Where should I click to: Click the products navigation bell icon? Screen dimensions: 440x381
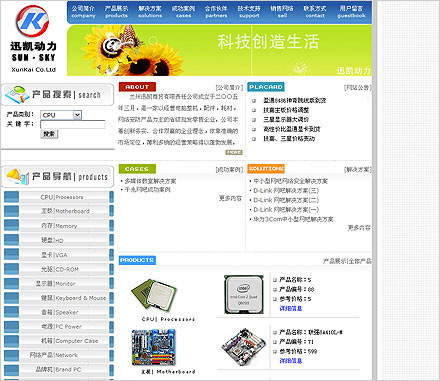(x=16, y=176)
